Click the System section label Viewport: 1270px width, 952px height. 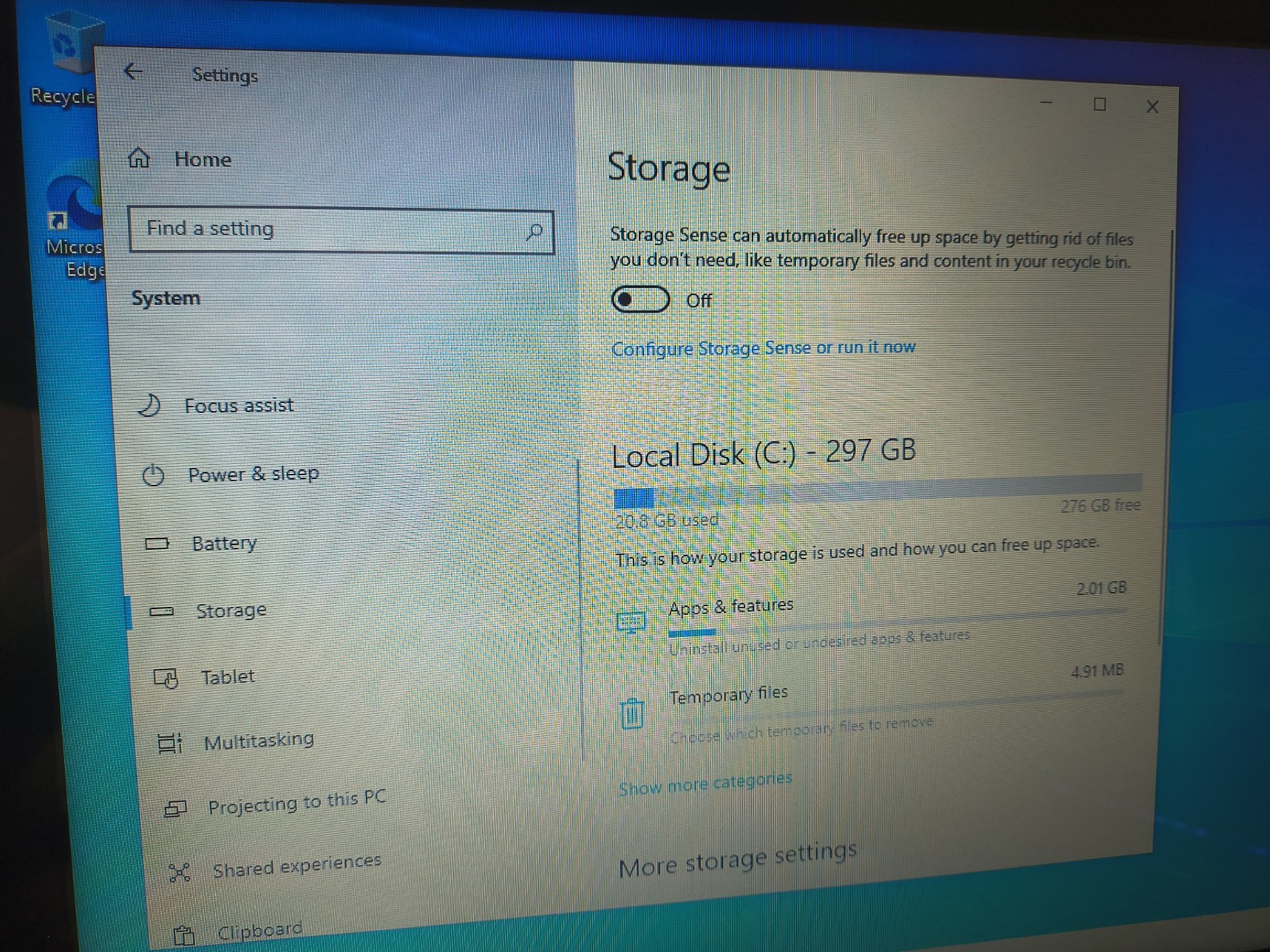[x=166, y=298]
